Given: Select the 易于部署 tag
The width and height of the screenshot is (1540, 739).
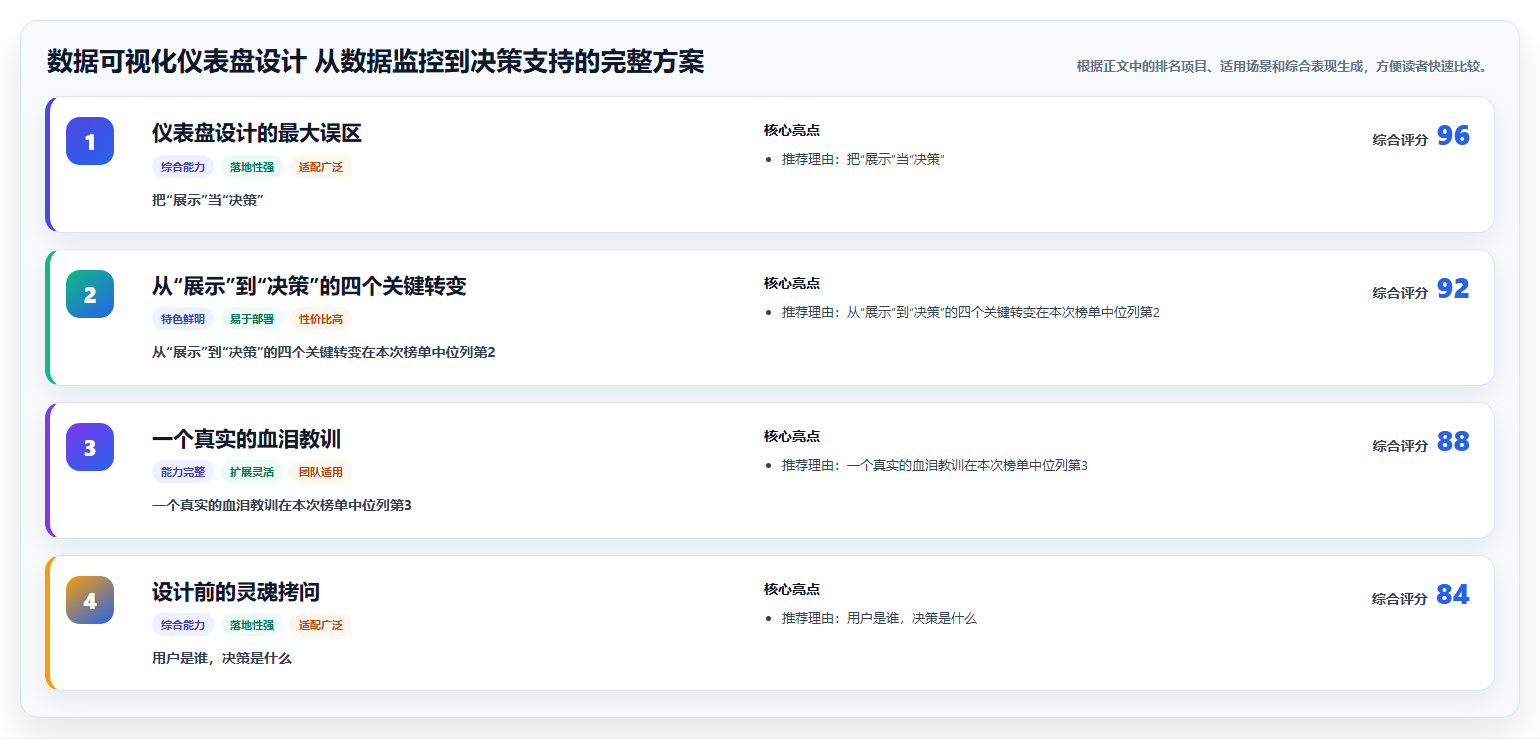Looking at the screenshot, I should coord(252,320).
